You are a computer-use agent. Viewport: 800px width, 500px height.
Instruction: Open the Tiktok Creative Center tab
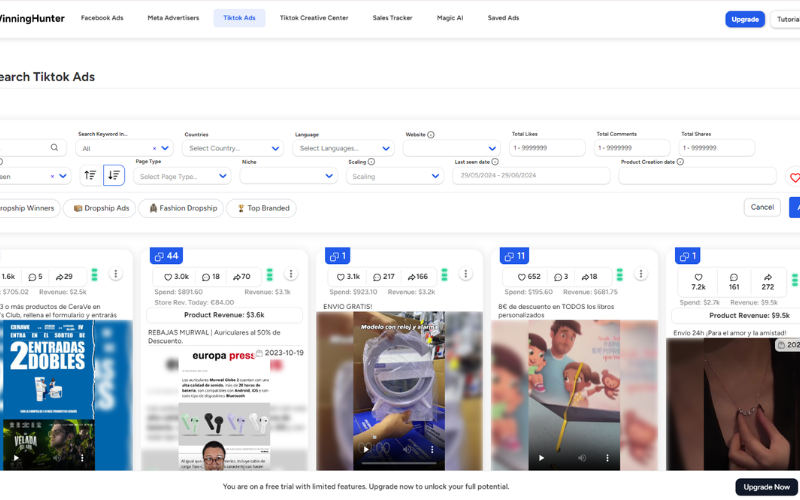314,18
